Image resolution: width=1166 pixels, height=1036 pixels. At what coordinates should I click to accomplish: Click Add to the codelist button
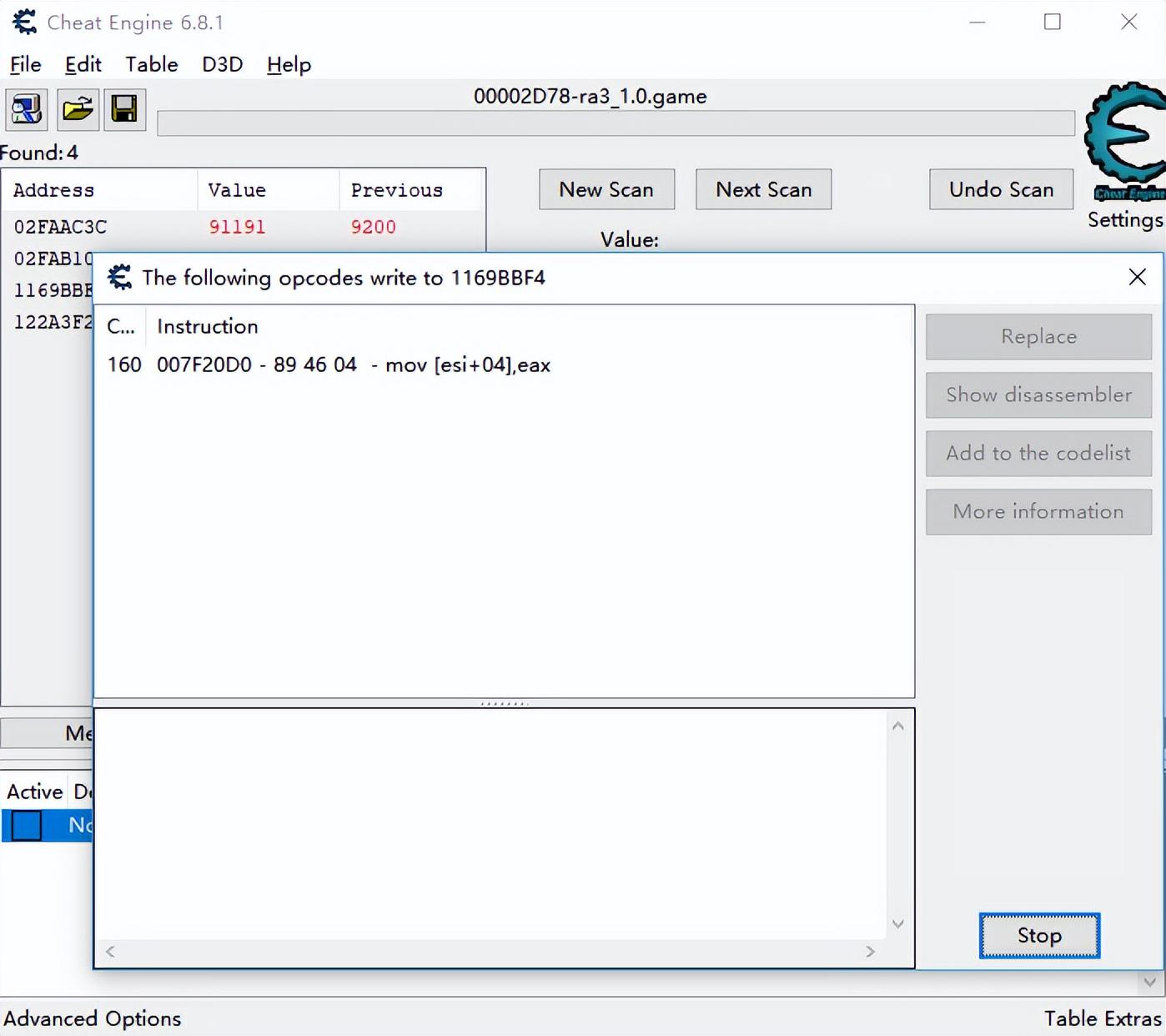click(1038, 453)
